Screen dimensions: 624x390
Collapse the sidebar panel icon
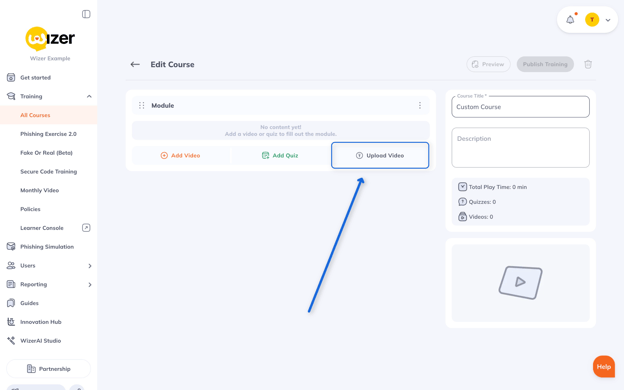click(86, 14)
